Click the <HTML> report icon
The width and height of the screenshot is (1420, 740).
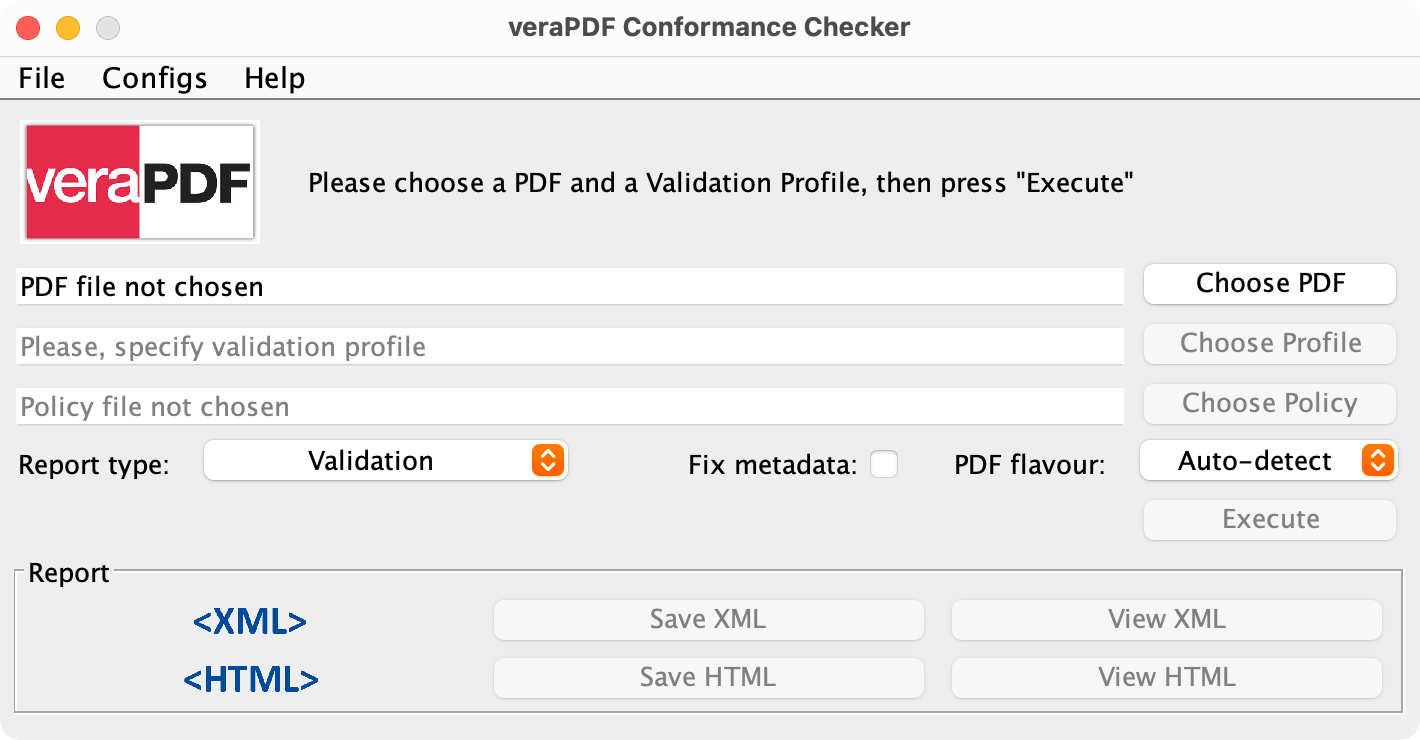[x=251, y=680]
